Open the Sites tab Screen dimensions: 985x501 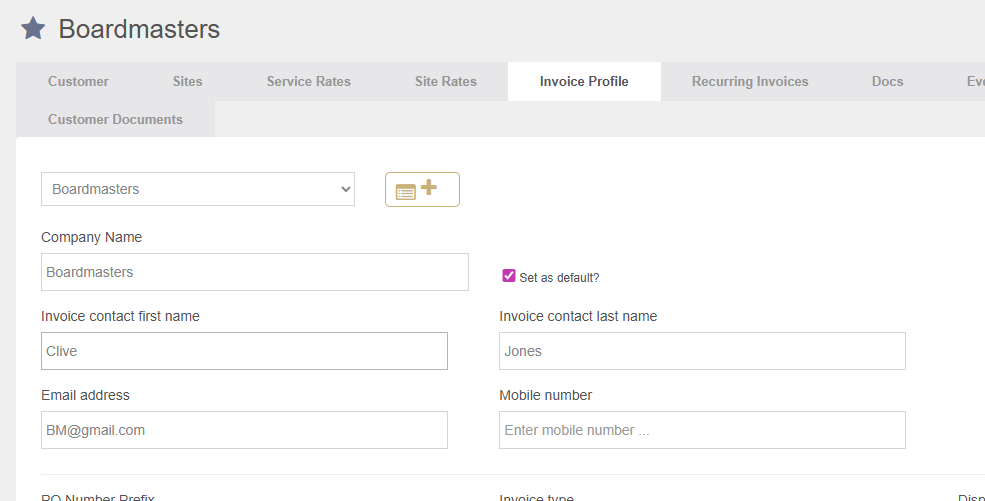(x=187, y=82)
